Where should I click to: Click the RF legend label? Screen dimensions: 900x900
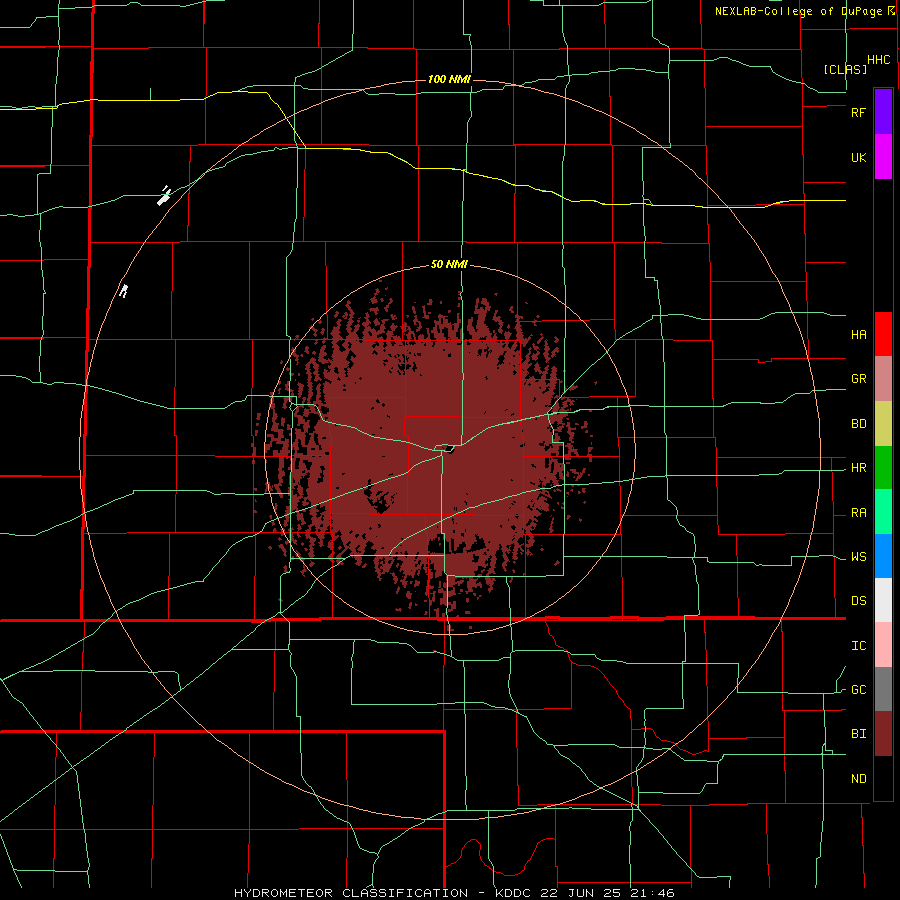click(x=858, y=112)
